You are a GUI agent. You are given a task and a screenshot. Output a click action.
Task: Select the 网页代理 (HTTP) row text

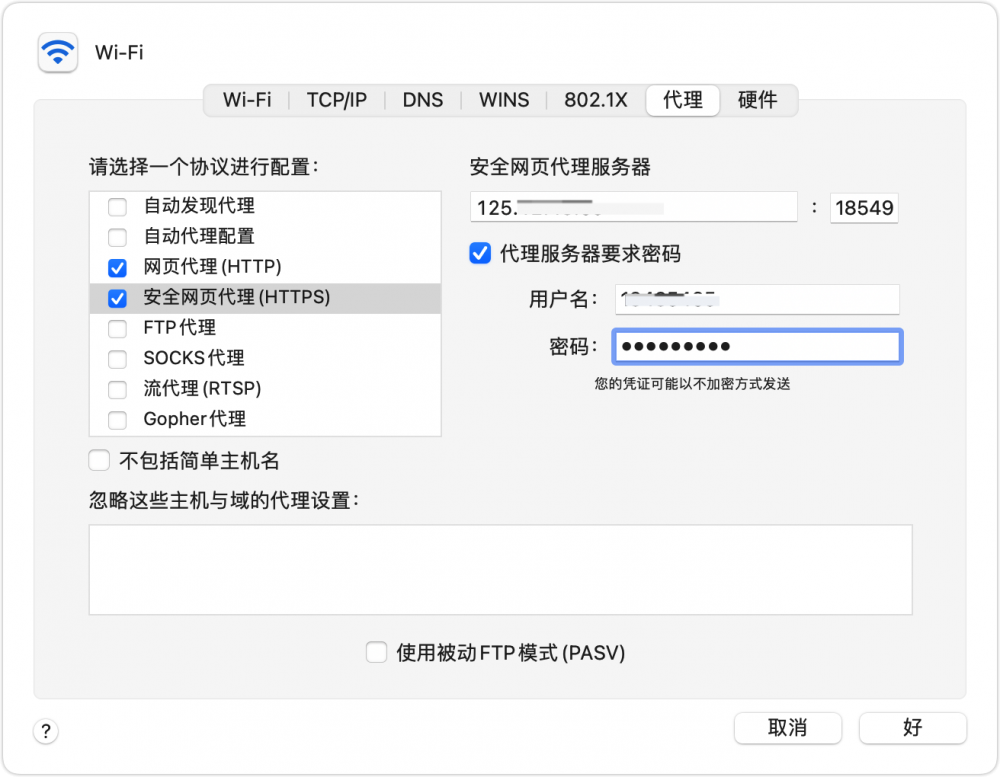[x=212, y=266]
